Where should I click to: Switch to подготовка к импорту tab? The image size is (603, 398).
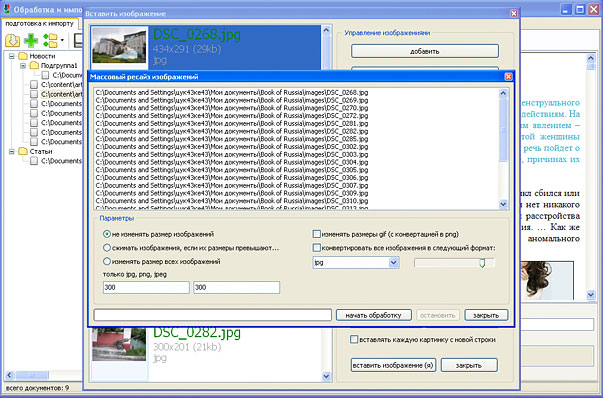tap(39, 23)
